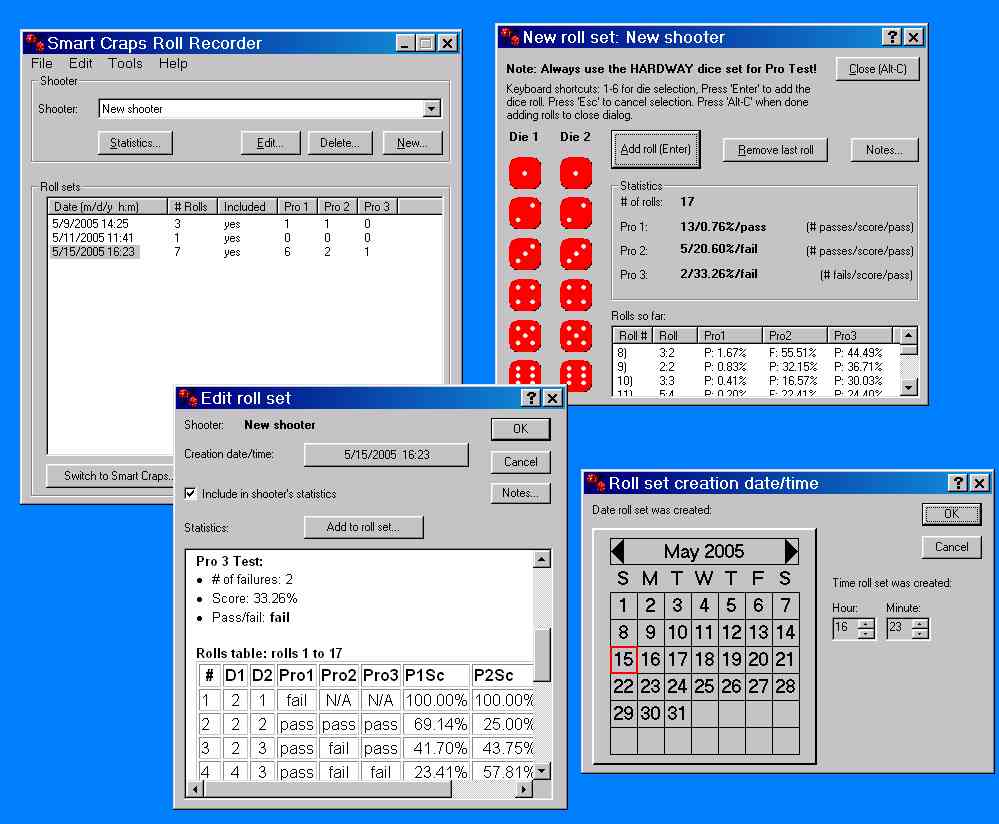Click the Close (Alt-C) button
The height and width of the screenshot is (824, 999).
click(x=877, y=69)
